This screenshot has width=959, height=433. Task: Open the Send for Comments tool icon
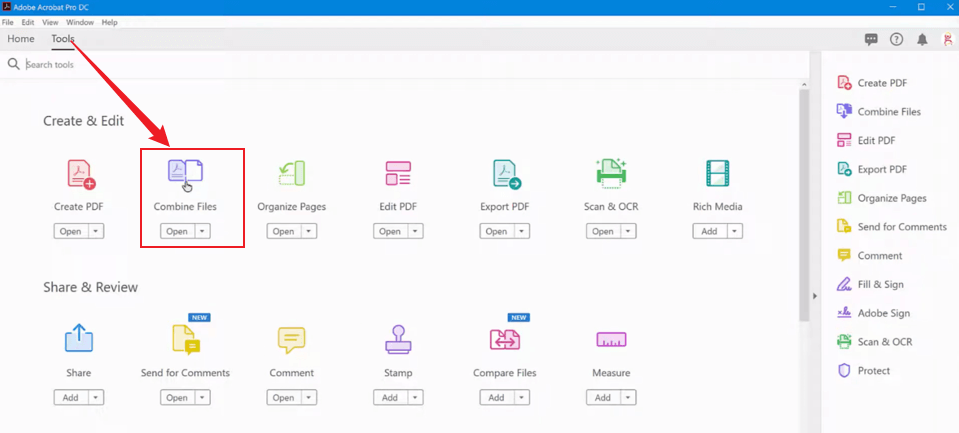187,339
